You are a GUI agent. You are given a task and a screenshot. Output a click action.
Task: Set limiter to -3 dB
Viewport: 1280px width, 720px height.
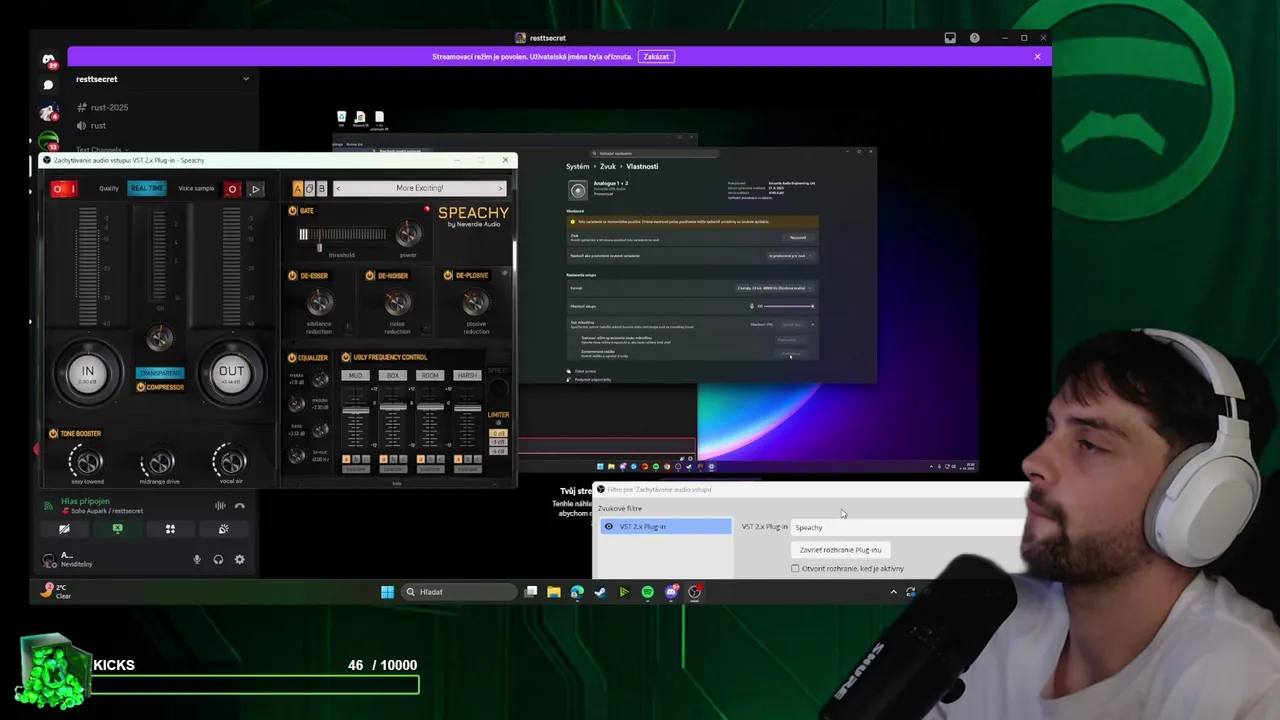[498, 442]
